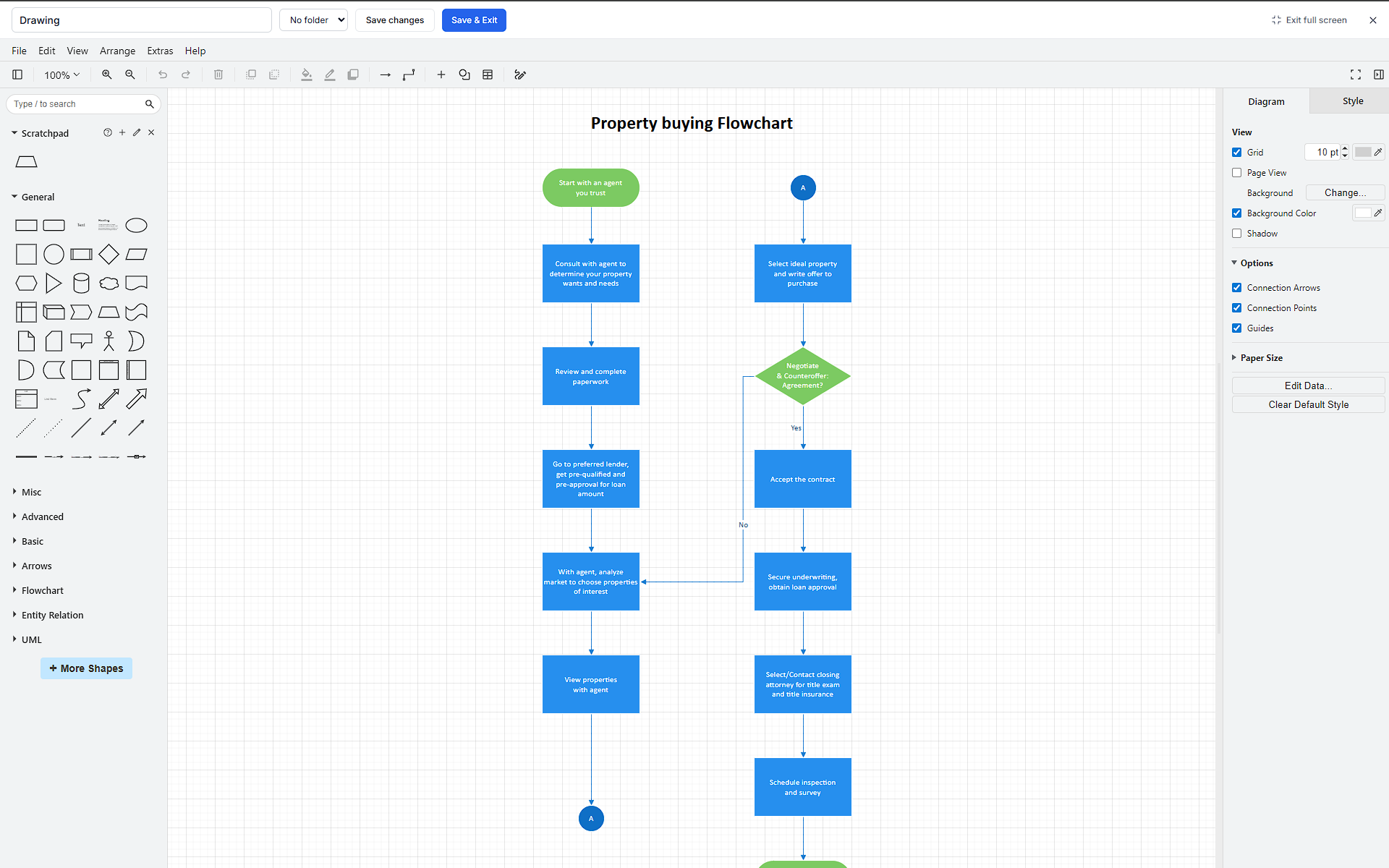Open Scratchpad help question icon
Image resolution: width=1389 pixels, height=868 pixels.
pos(108,132)
